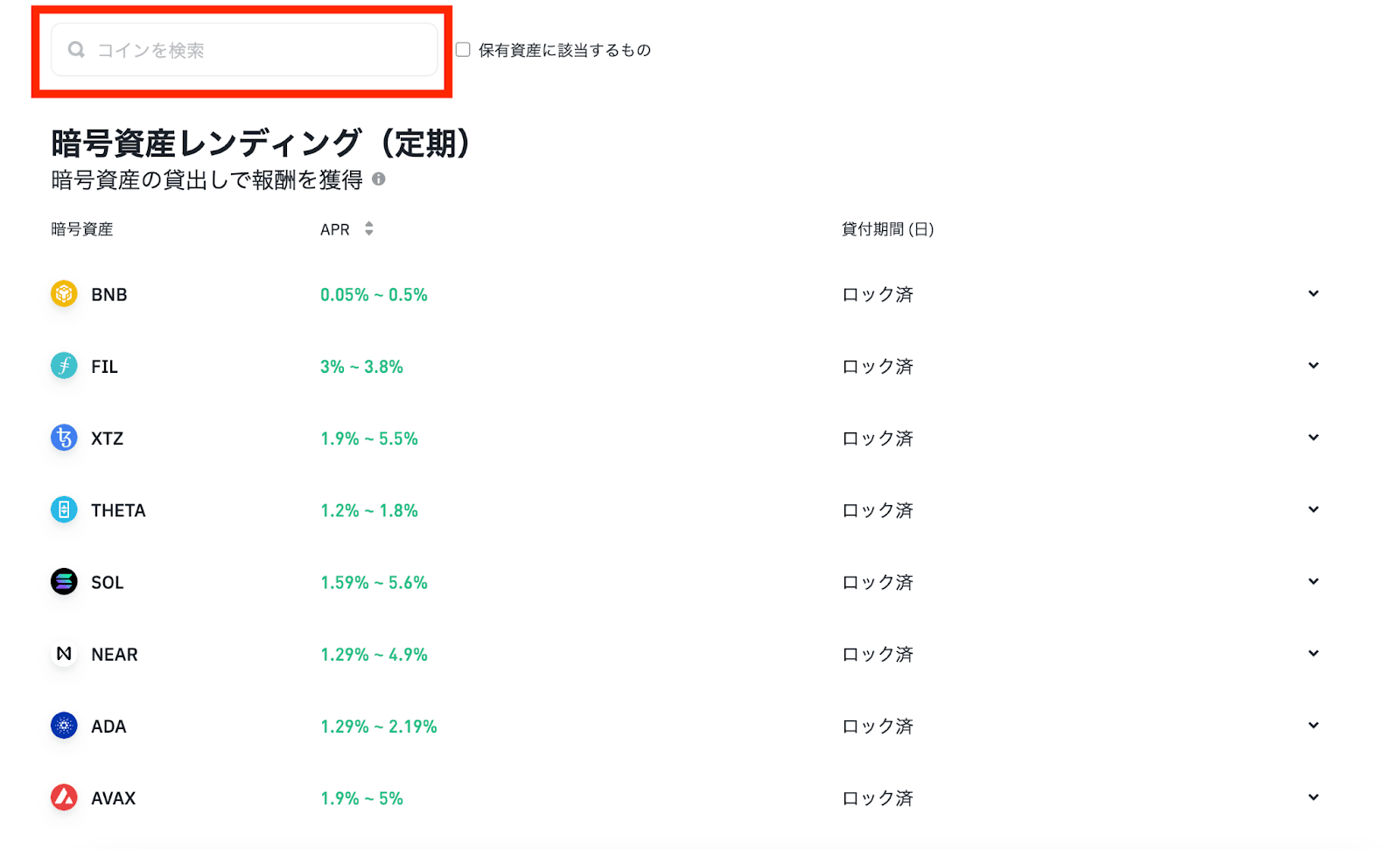
Task: Expand the AVAX row chevron
Action: tap(1312, 797)
